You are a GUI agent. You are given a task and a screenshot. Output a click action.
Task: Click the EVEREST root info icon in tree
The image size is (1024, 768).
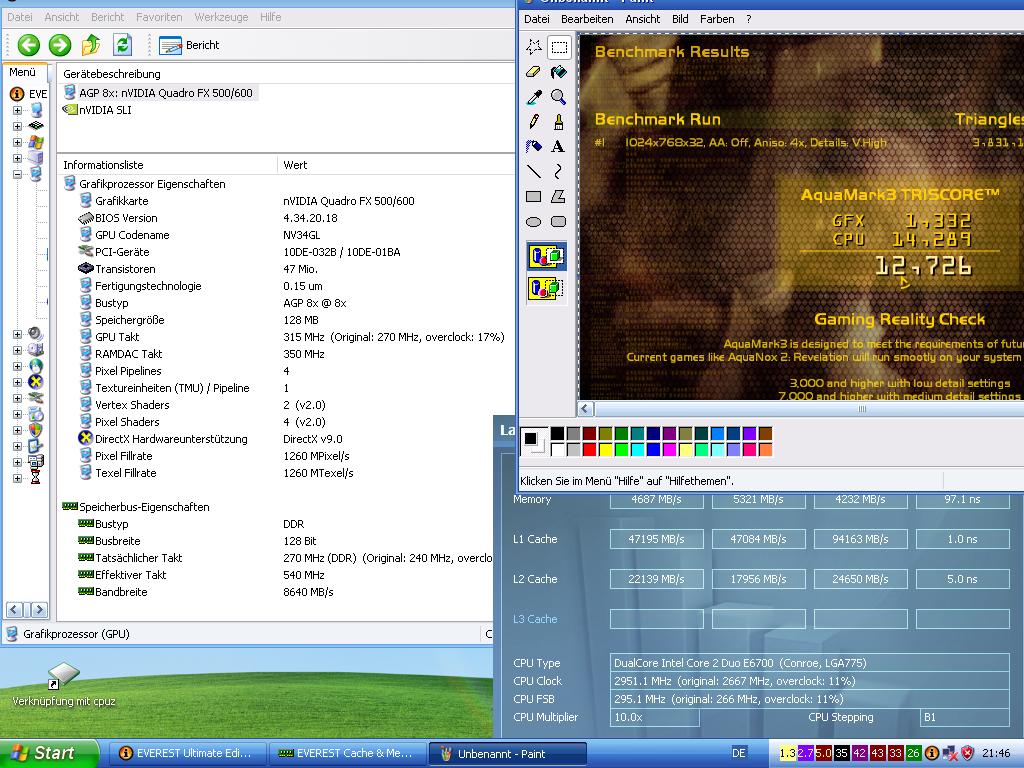(17, 94)
